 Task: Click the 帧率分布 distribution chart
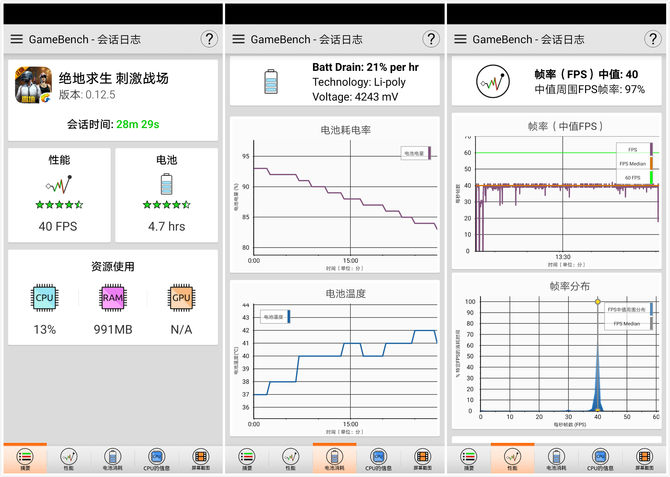click(x=556, y=351)
